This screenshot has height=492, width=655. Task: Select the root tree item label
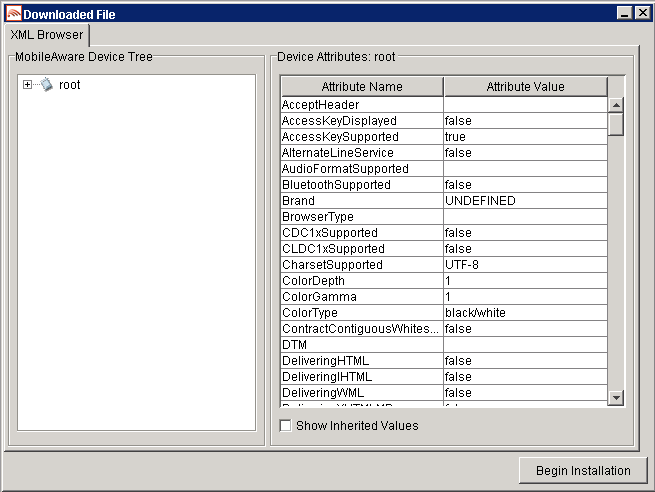pyautogui.click(x=69, y=85)
